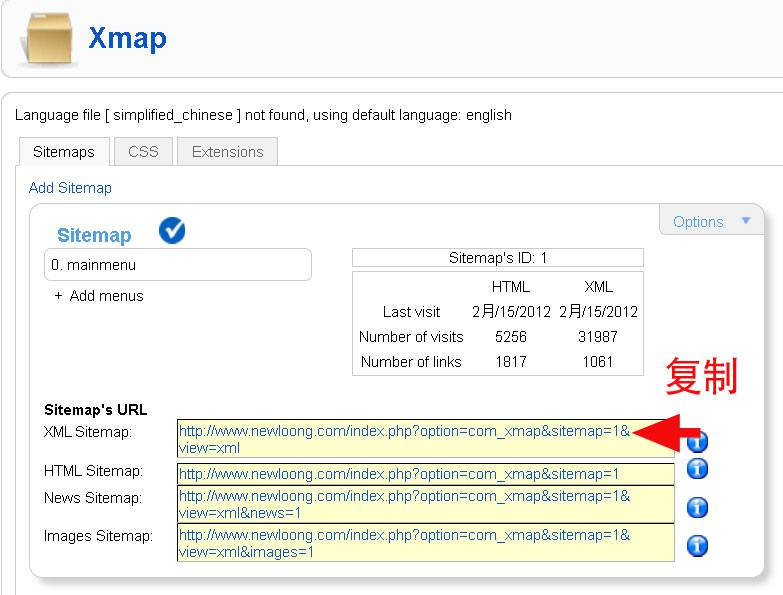Open the CSS tab
Screen dimensions: 783x595
(143, 152)
